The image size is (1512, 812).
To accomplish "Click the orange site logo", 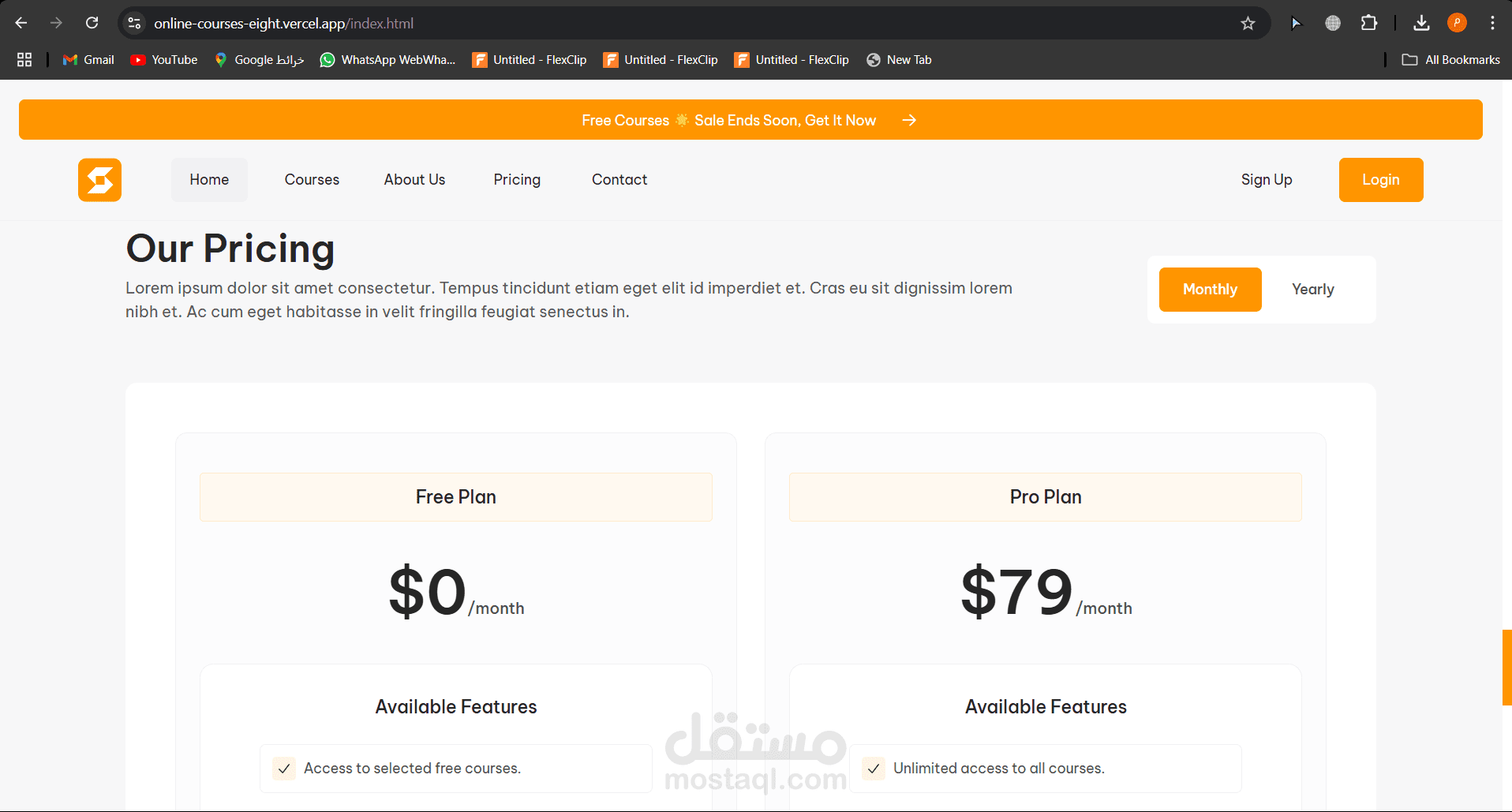I will click(99, 180).
